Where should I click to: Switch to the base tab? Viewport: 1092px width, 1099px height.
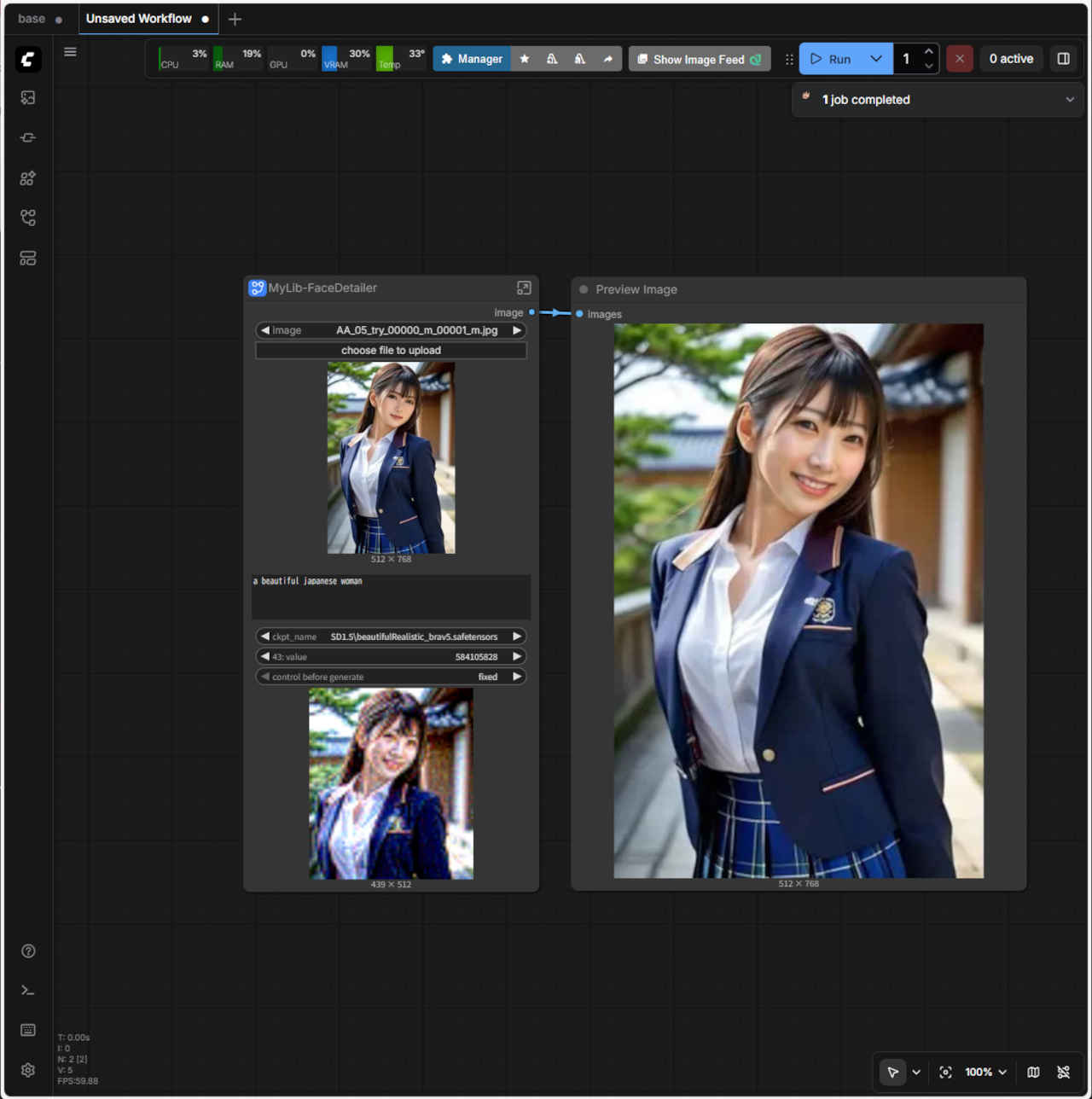[32, 19]
